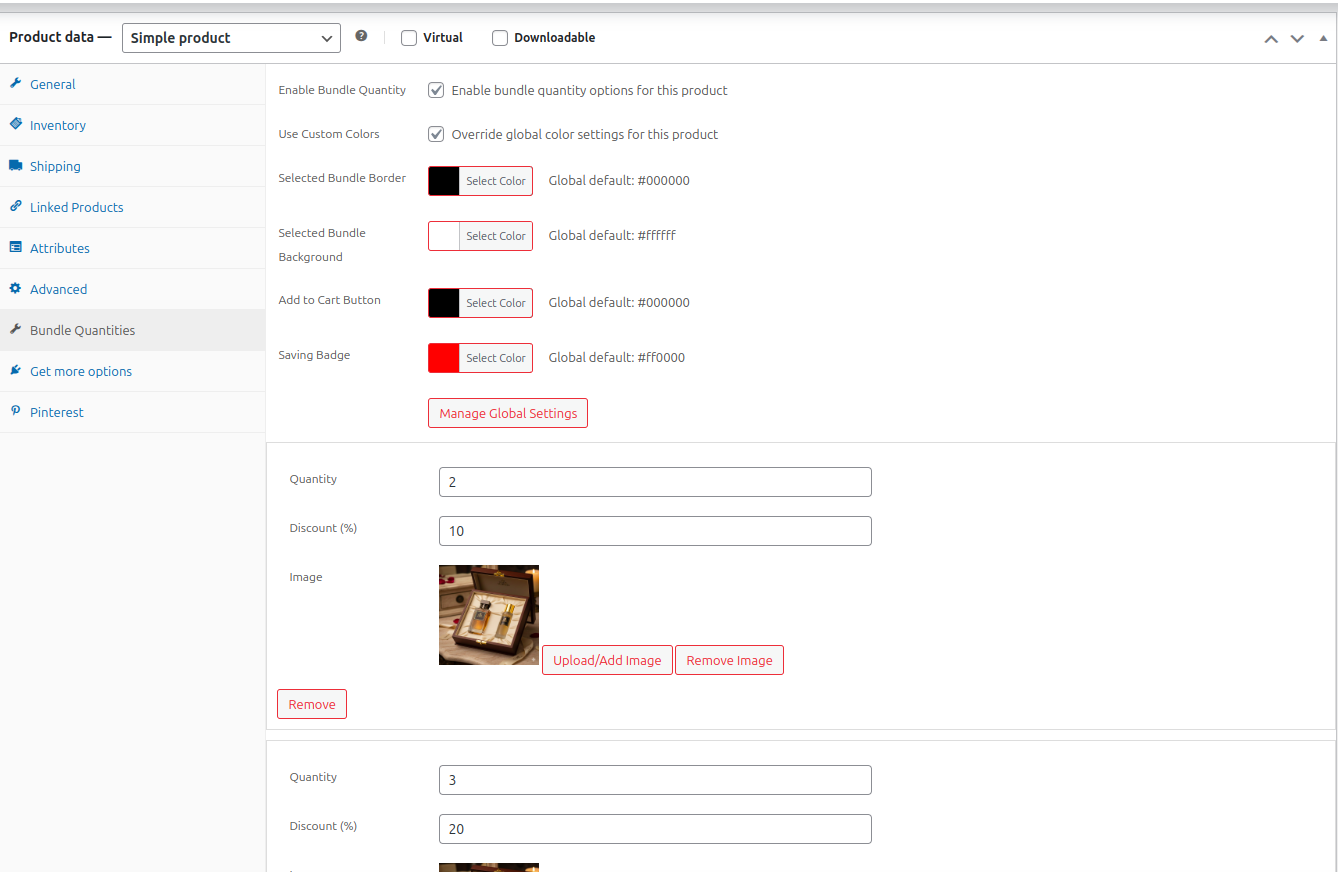Open the red Saving Badge color swatch
Viewport: 1338px width, 872px height.
[444, 358]
